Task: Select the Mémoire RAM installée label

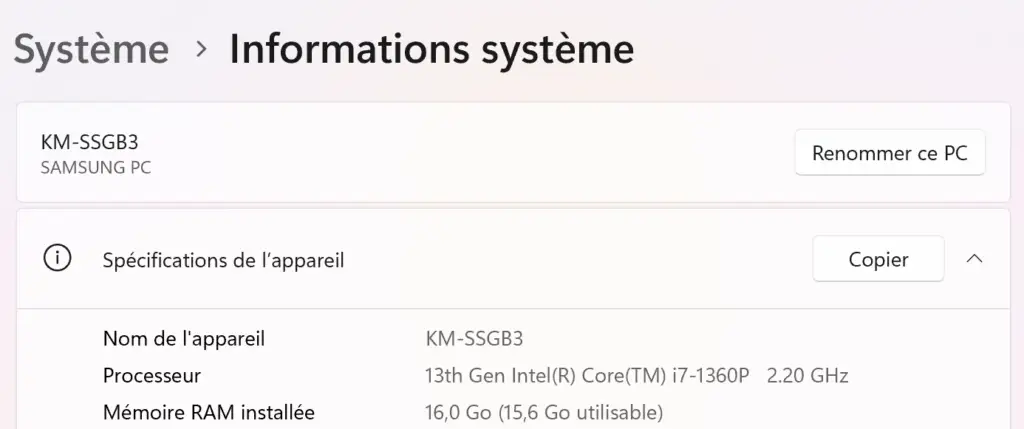Action: pos(209,413)
